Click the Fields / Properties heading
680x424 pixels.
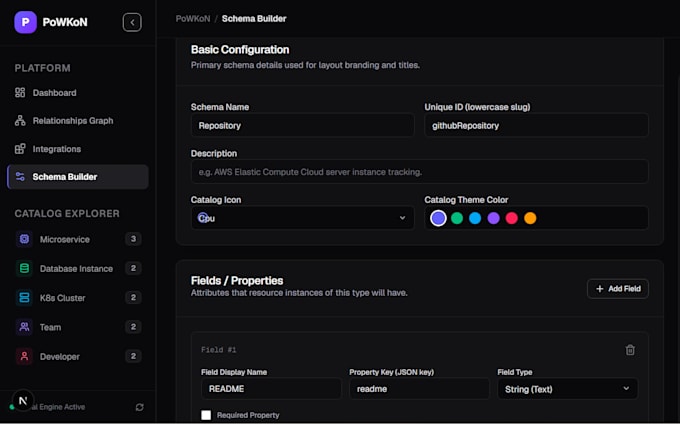(237, 280)
